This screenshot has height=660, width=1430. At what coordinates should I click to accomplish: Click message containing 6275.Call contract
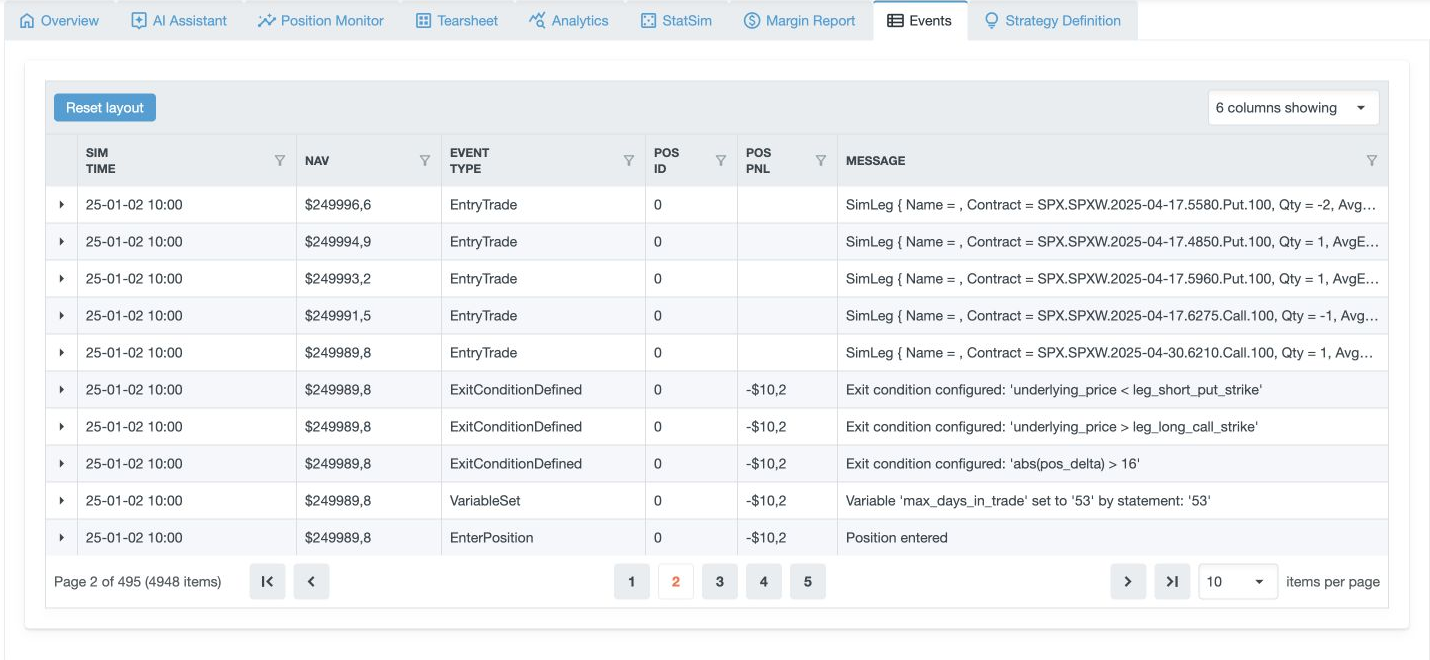point(1113,316)
